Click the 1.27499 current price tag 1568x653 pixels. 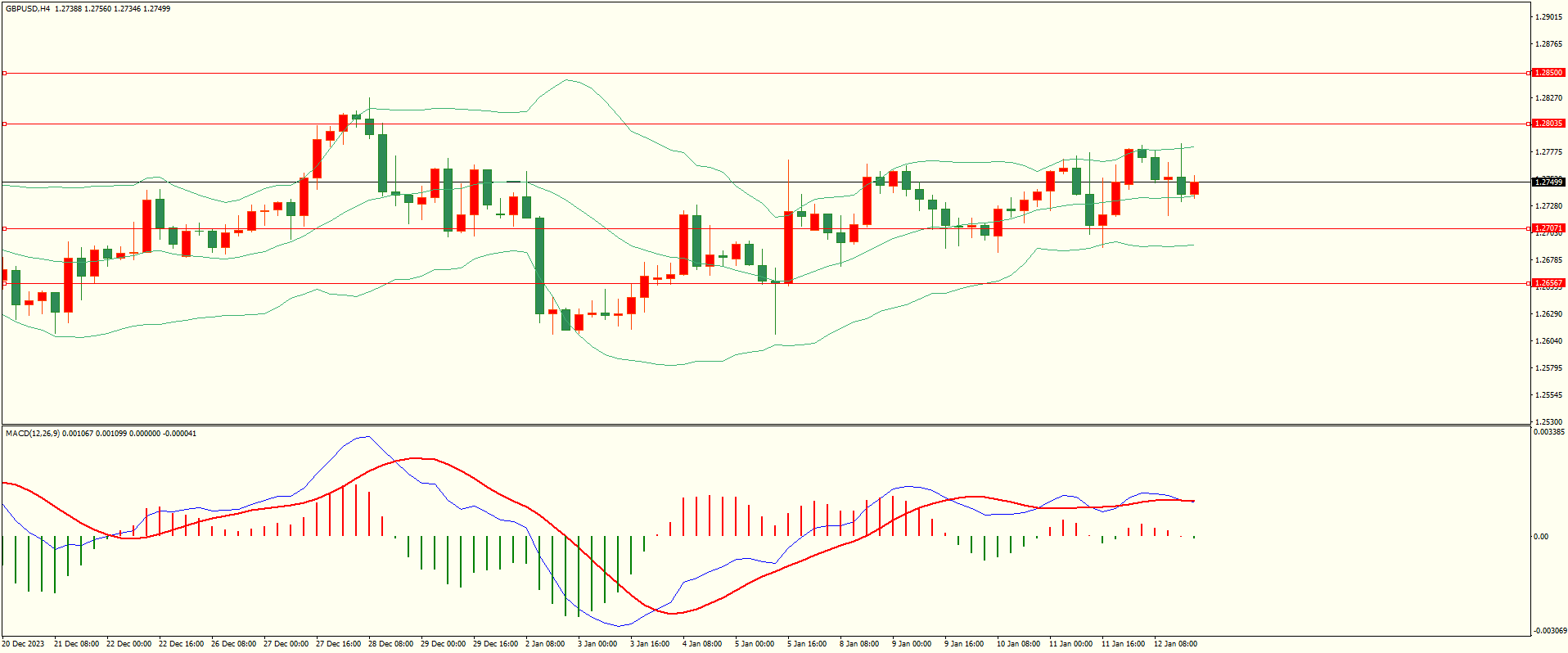click(1548, 182)
